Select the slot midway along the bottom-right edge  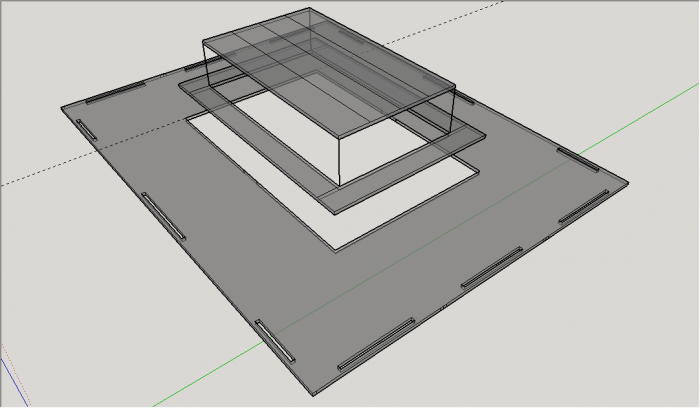pyautogui.click(x=492, y=268)
